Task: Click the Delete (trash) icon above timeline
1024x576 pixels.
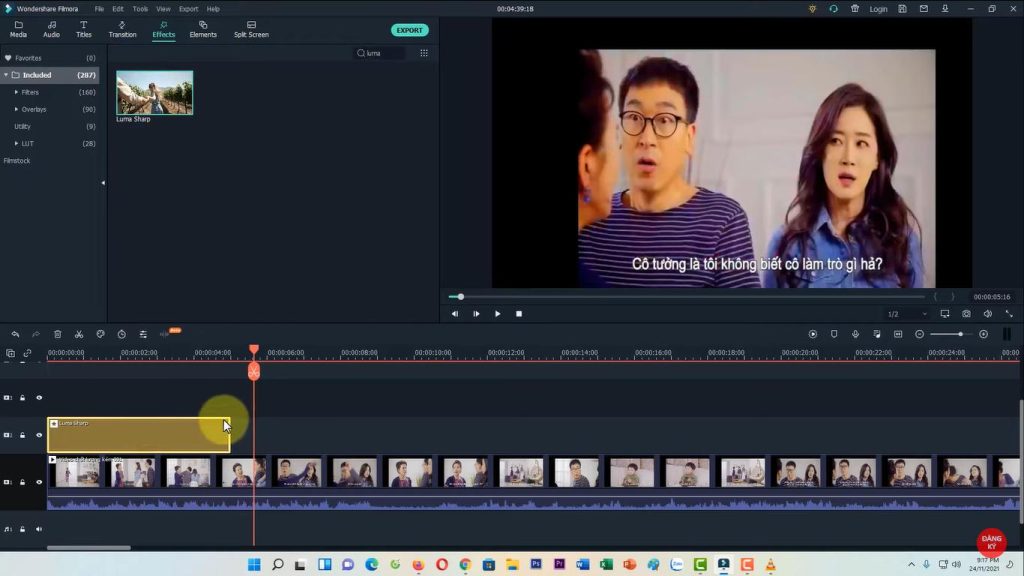Action: tap(57, 333)
